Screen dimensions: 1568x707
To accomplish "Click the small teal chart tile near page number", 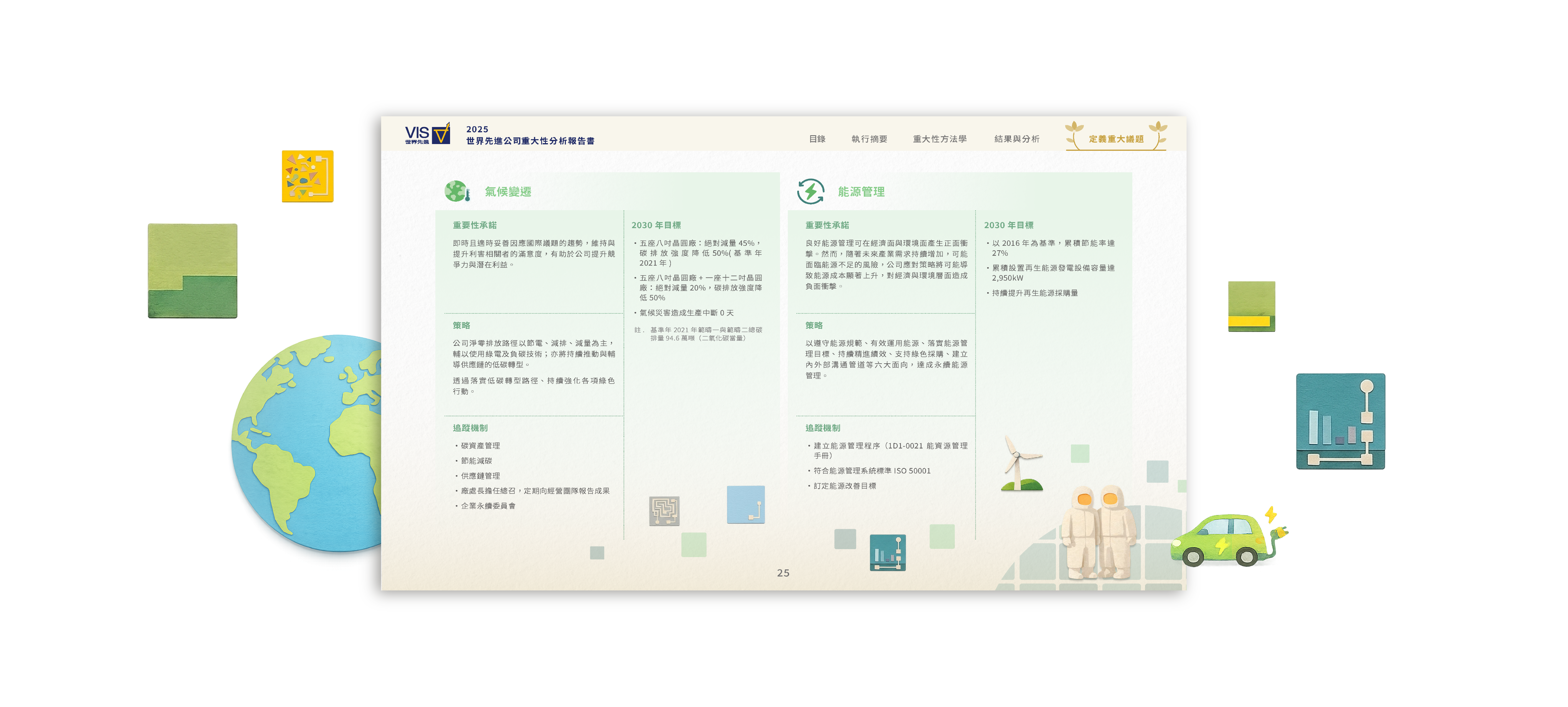I will [887, 552].
